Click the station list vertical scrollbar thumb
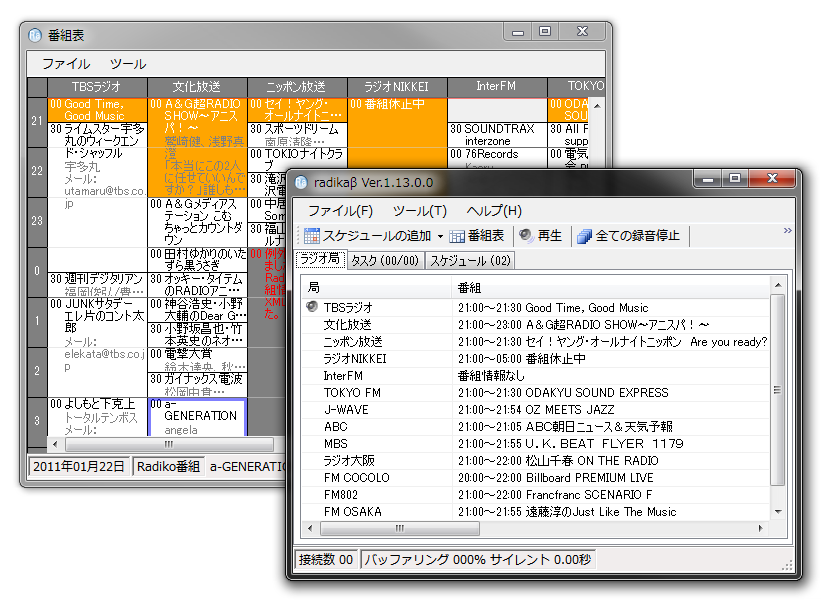Image resolution: width=835 pixels, height=609 pixels. click(x=778, y=390)
